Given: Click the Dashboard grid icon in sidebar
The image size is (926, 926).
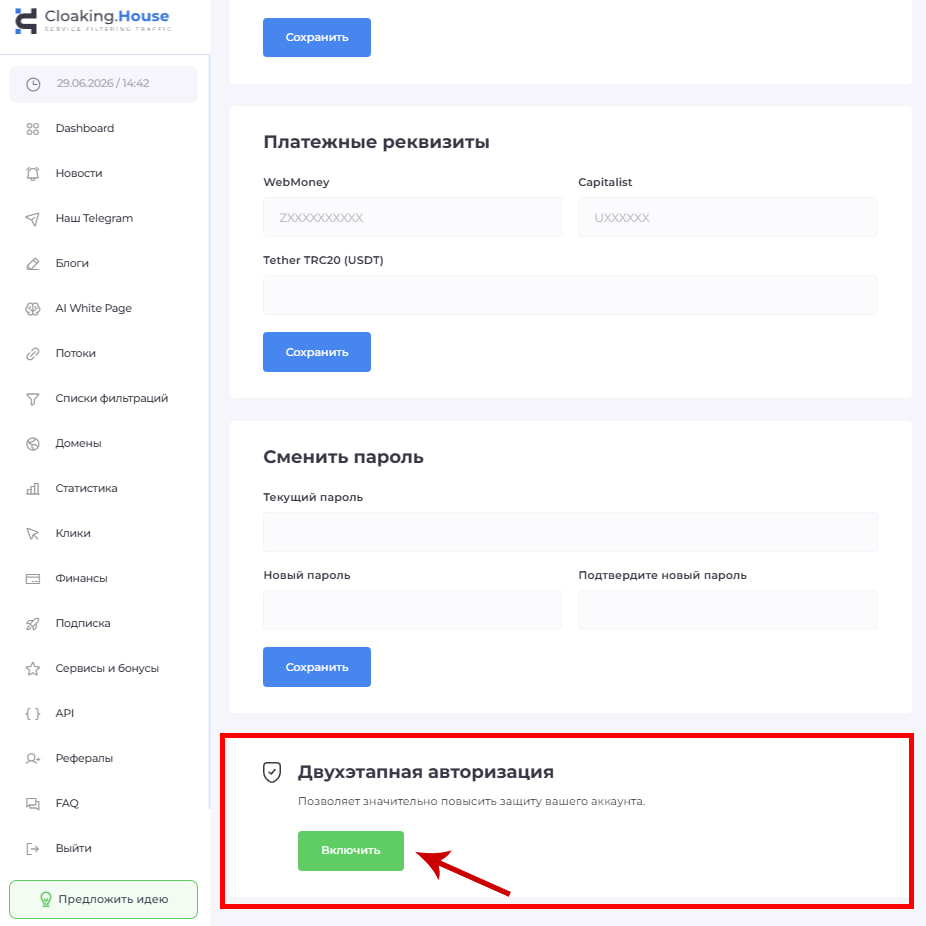Looking at the screenshot, I should pos(32,129).
